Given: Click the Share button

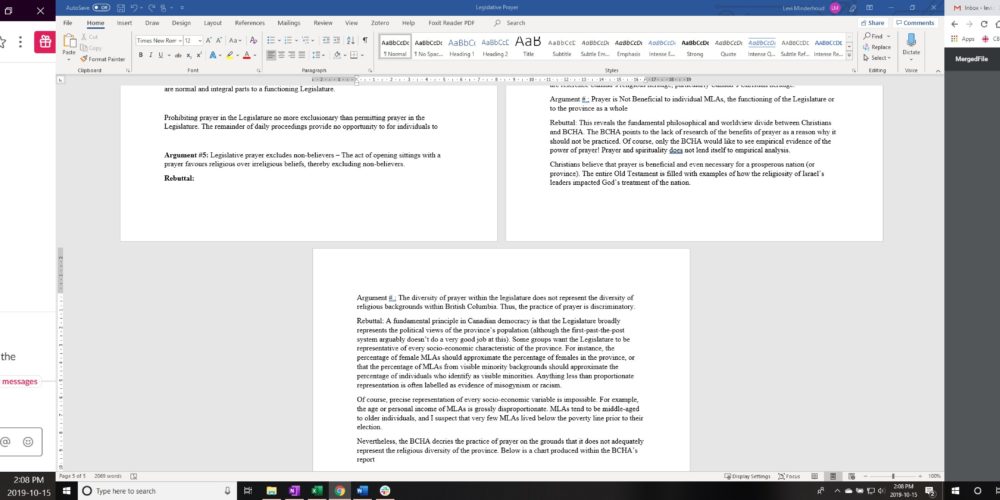Looking at the screenshot, I should click(x=875, y=22).
